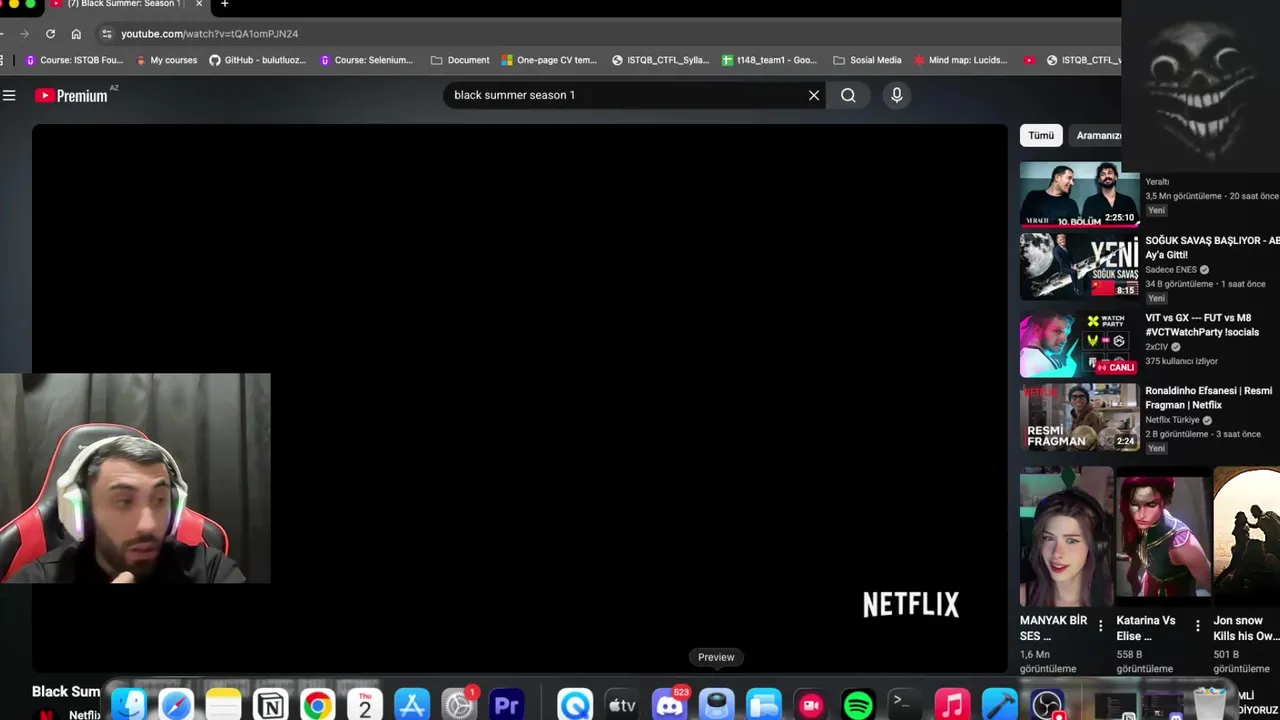Open t148_team1 - Goo... sheet bookmark

(x=770, y=60)
